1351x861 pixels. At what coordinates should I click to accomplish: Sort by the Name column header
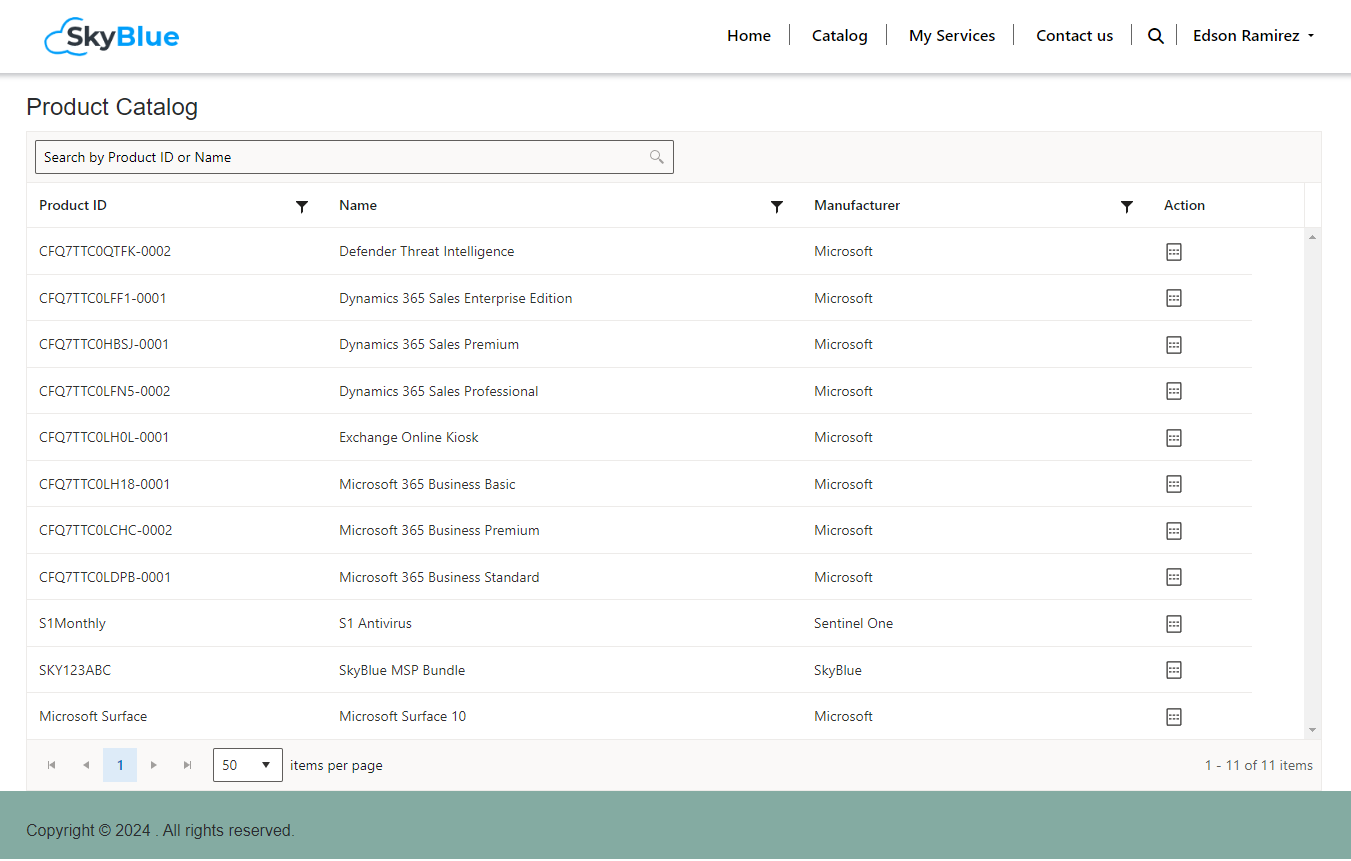coord(358,205)
